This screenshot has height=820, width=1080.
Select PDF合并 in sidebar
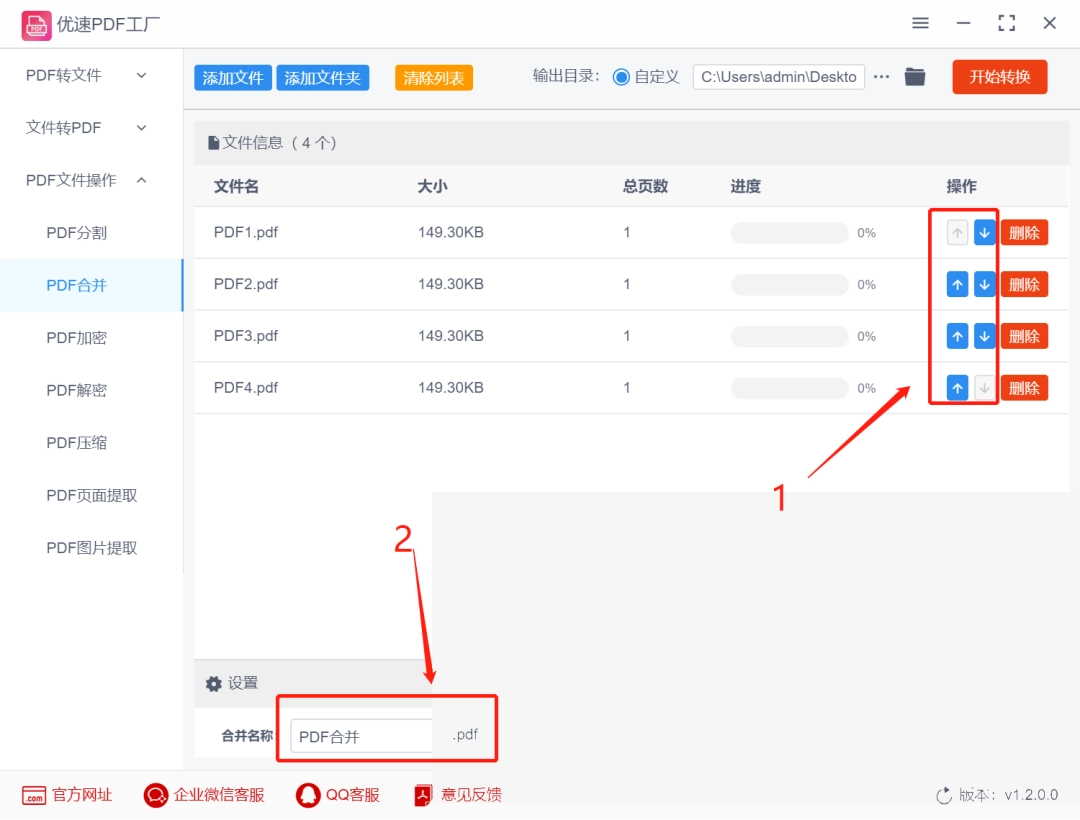point(91,285)
